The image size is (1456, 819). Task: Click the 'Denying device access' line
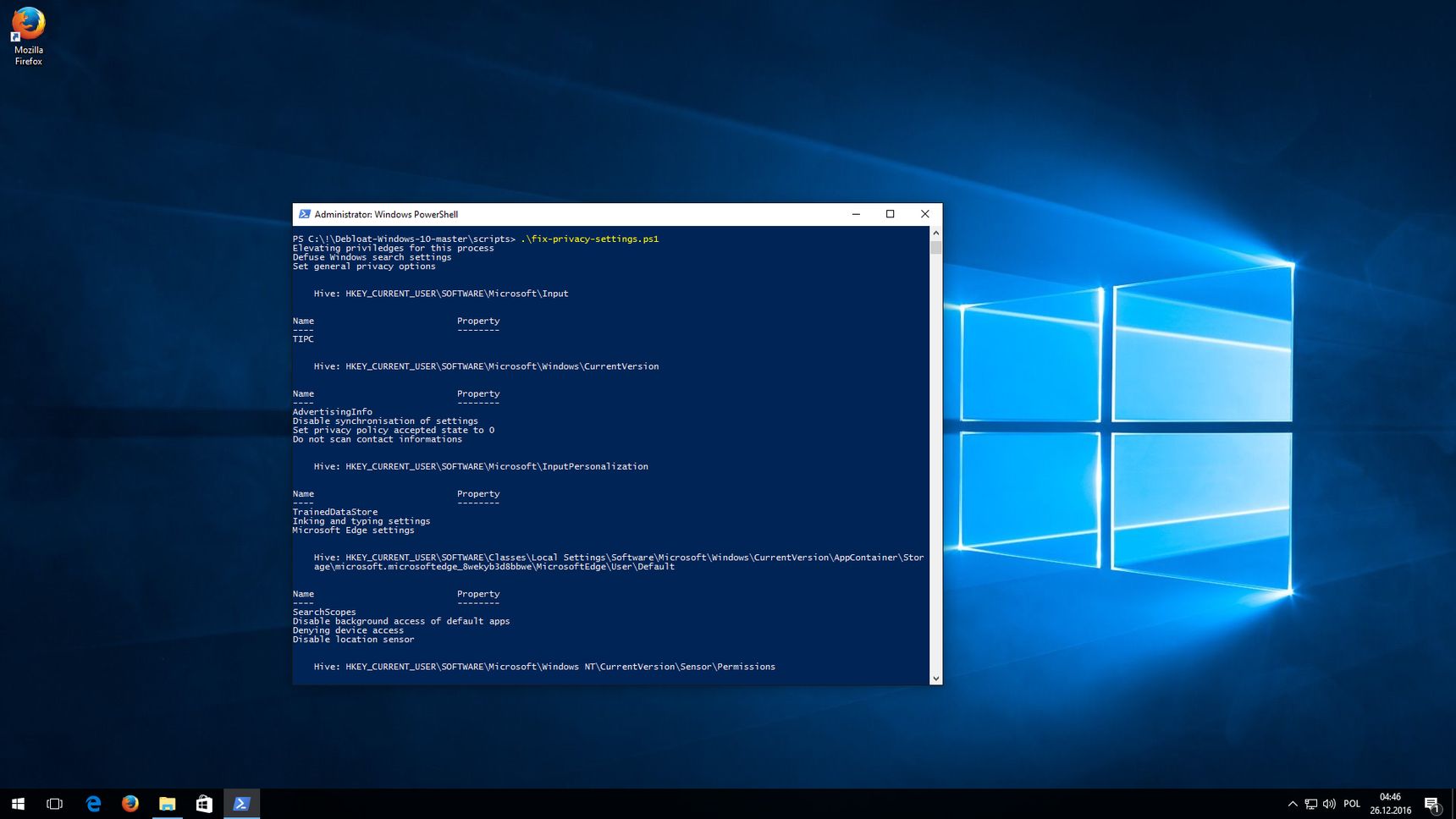349,630
